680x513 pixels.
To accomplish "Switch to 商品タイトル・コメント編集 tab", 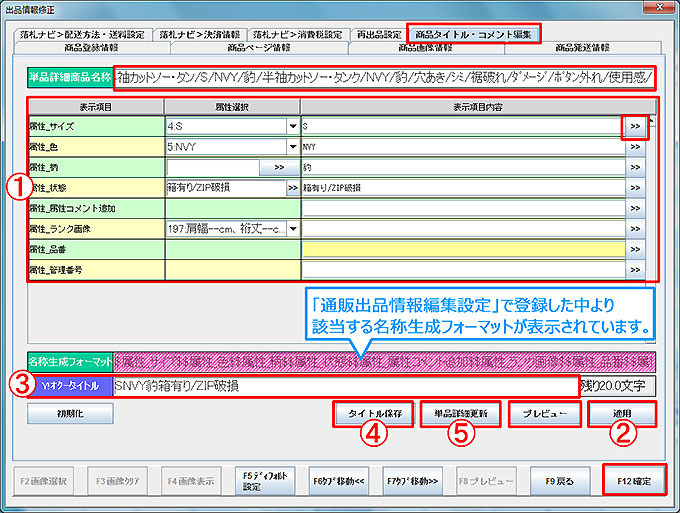I will click(474, 34).
